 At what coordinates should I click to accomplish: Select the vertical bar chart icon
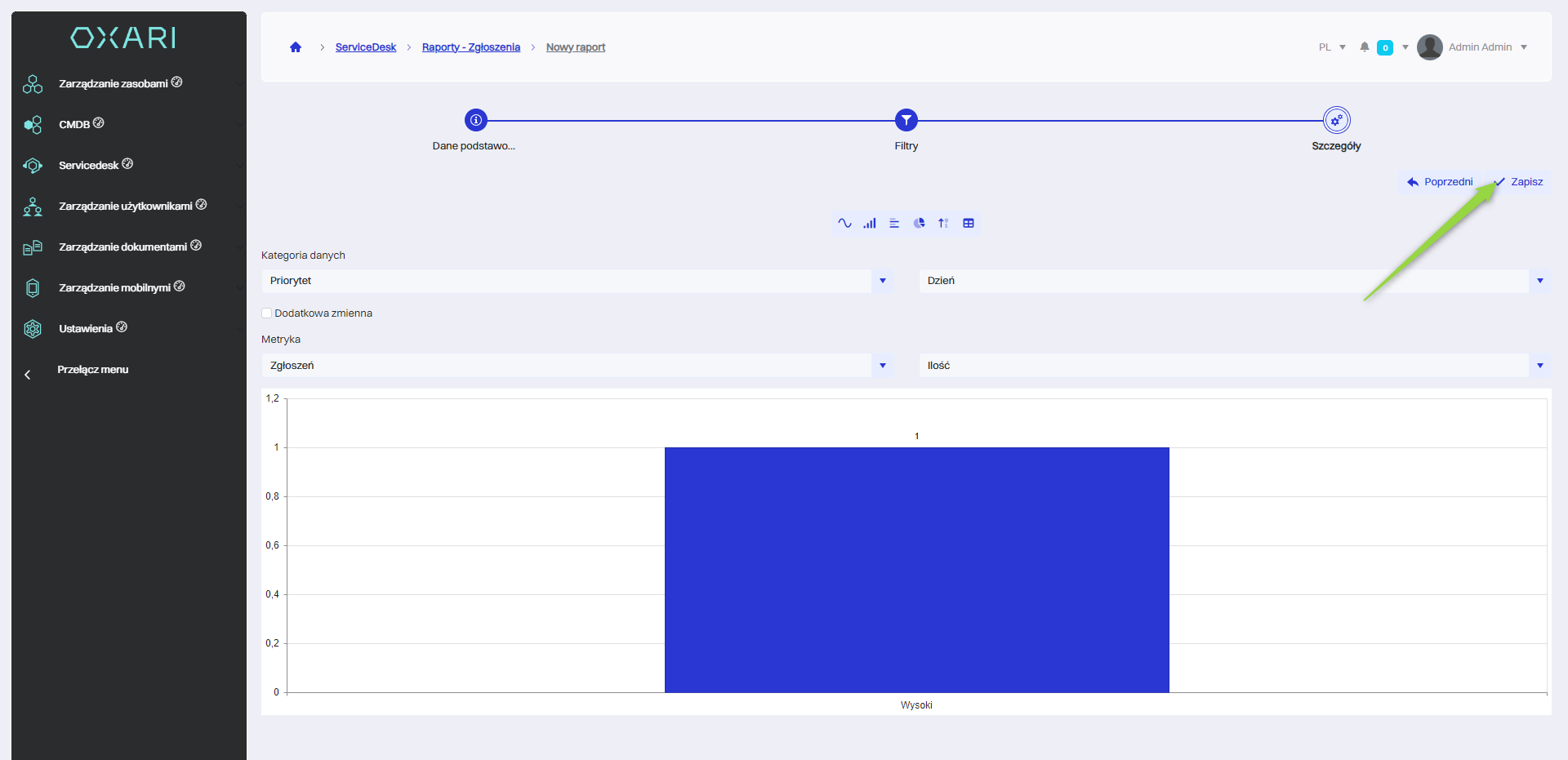click(870, 223)
